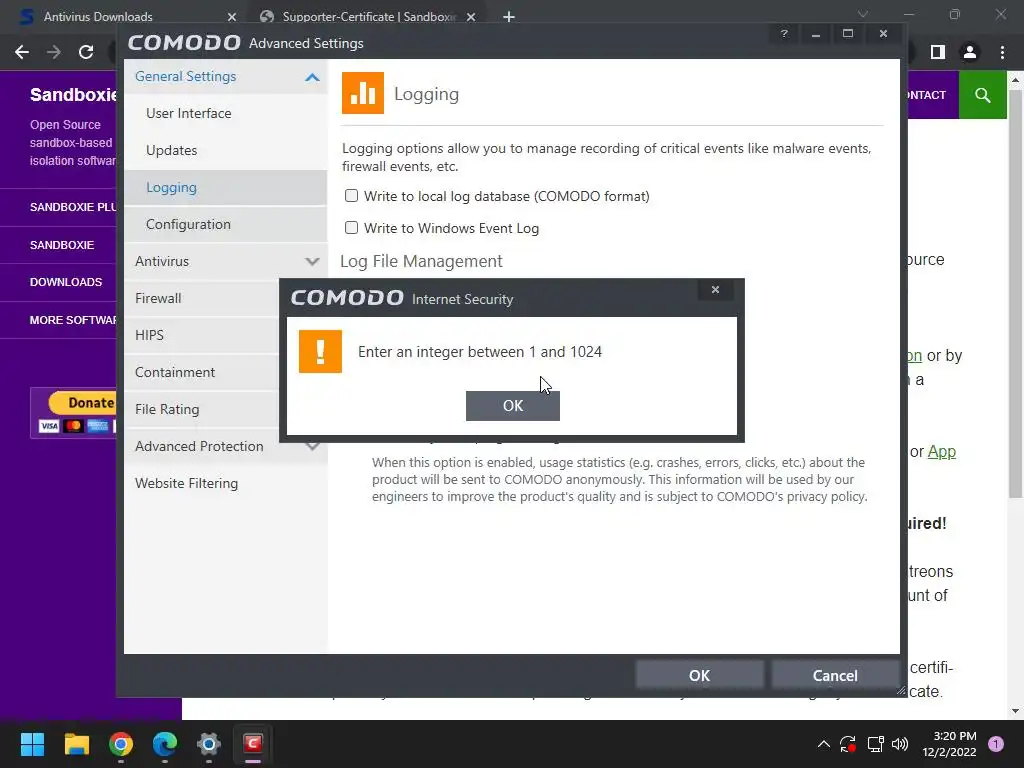1024x768 pixels.
Task: Open the tab search chevron in Chrome
Action: coord(863,14)
